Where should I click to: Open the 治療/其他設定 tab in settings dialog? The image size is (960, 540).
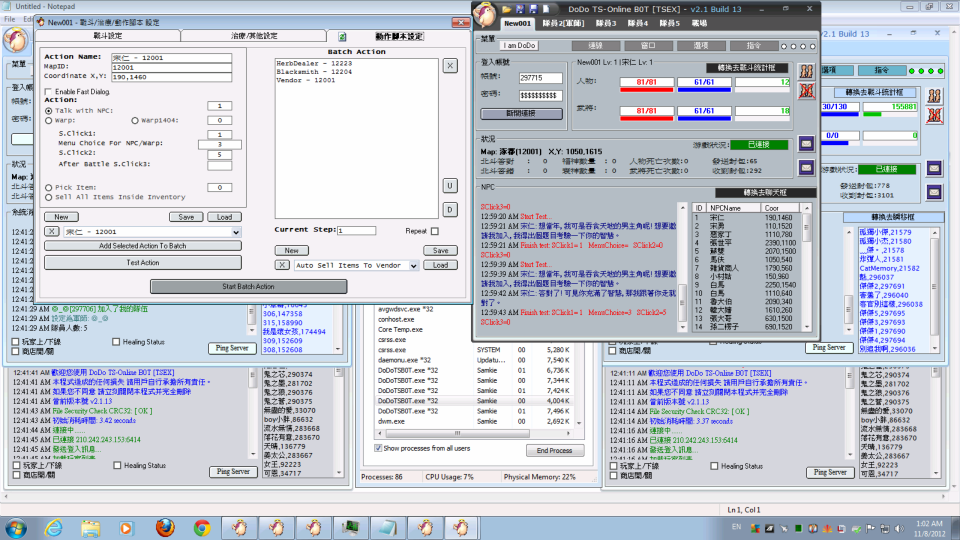click(254, 36)
